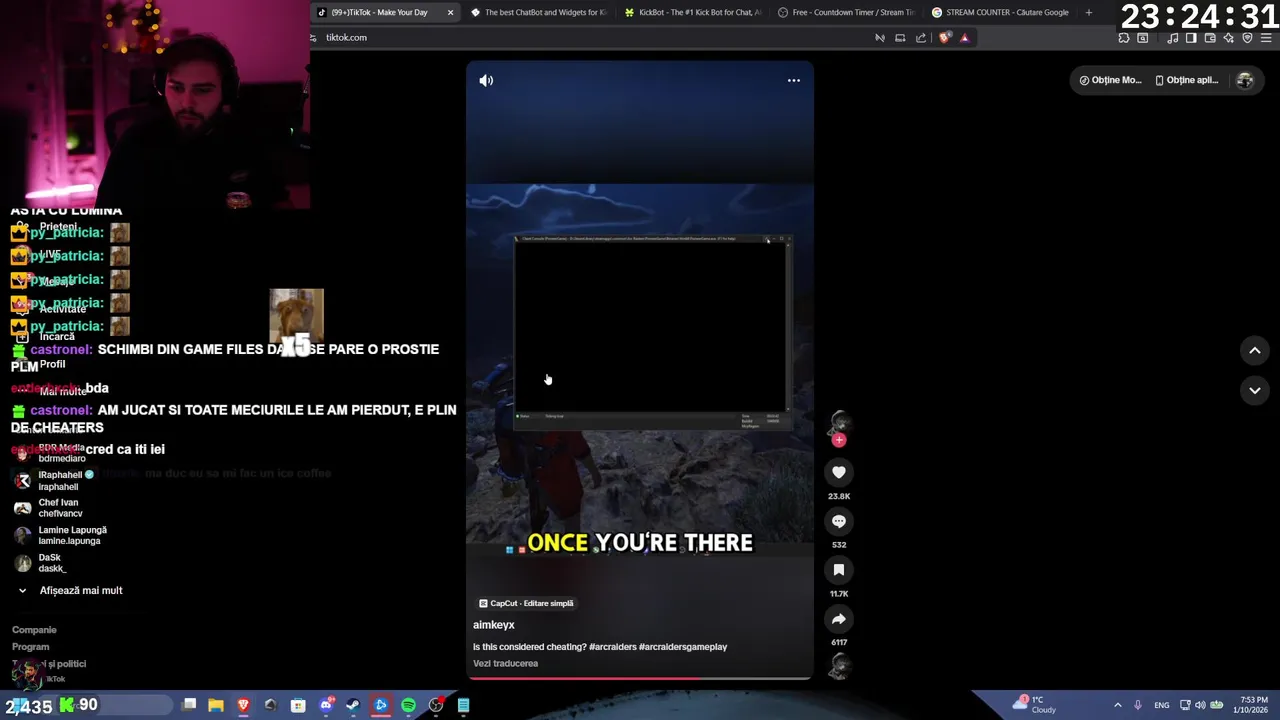The width and height of the screenshot is (1280, 720).
Task: Open a new browser tab with plus
Action: 1089,13
